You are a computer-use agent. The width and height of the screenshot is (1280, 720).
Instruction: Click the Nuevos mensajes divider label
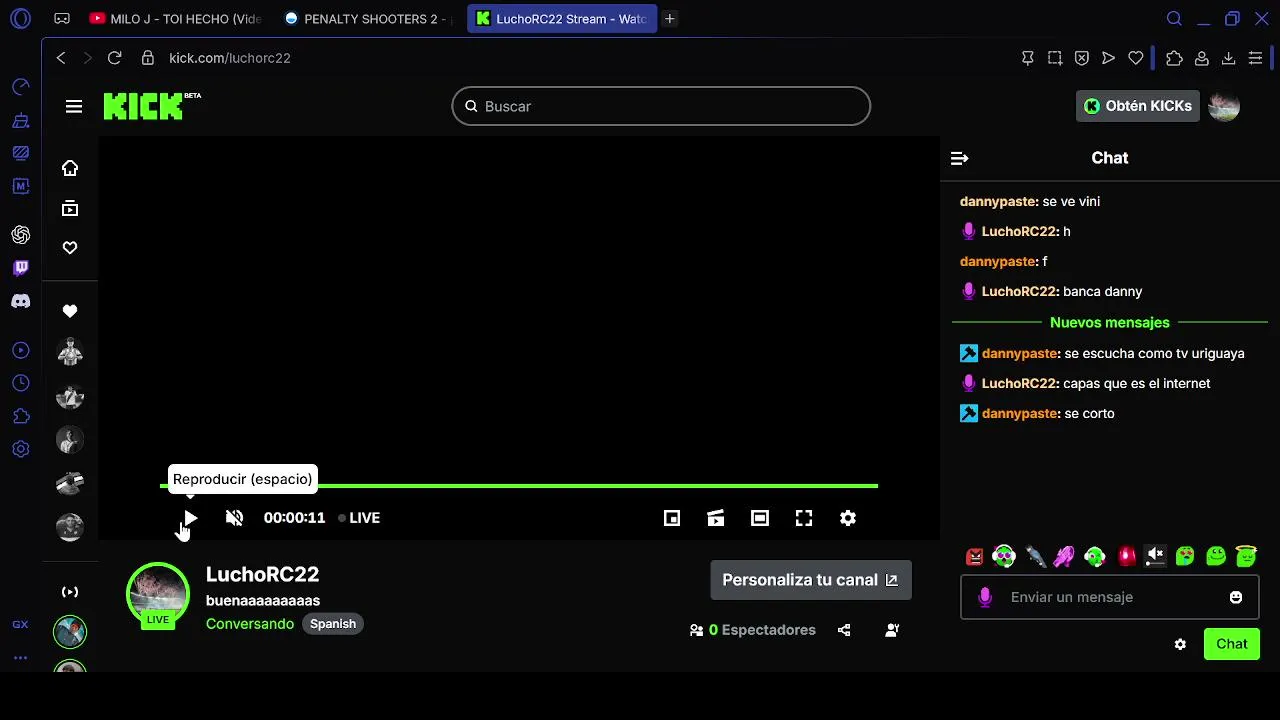1109,323
